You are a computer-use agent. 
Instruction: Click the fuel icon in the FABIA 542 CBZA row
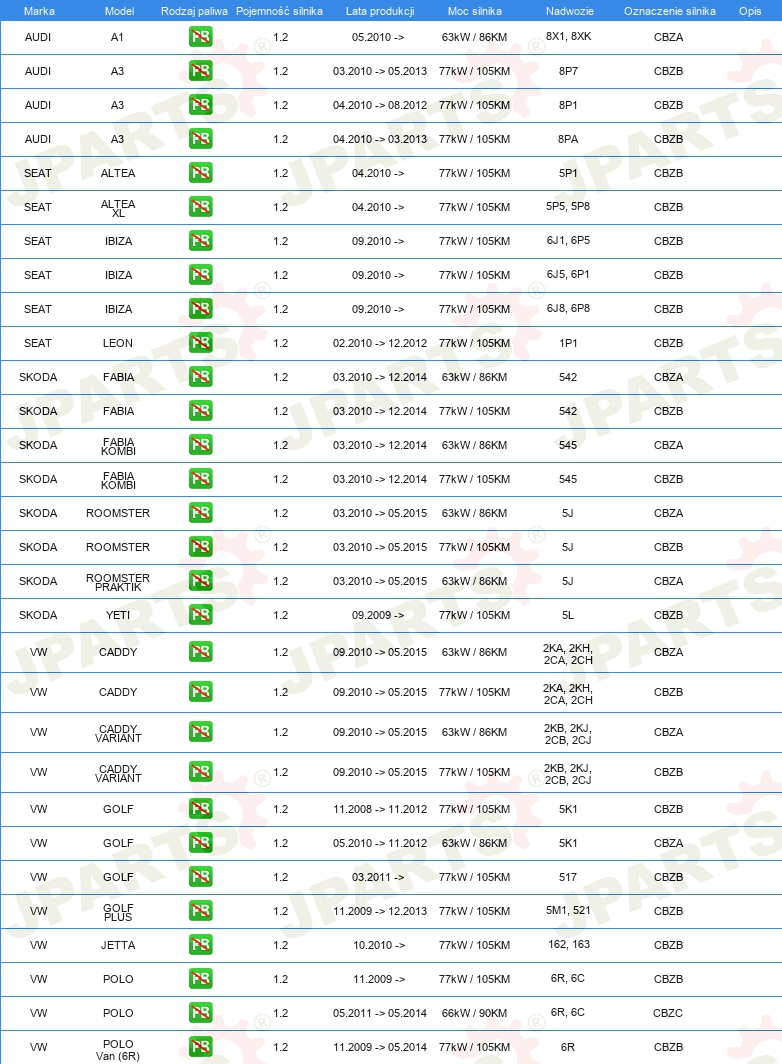(x=200, y=377)
